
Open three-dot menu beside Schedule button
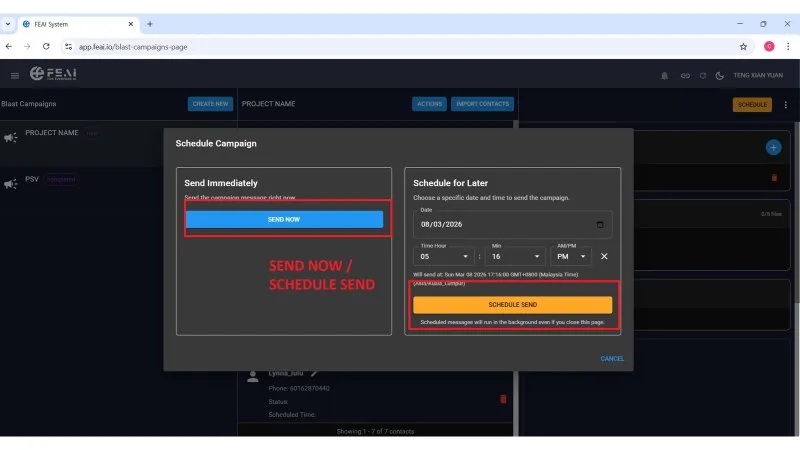786,105
